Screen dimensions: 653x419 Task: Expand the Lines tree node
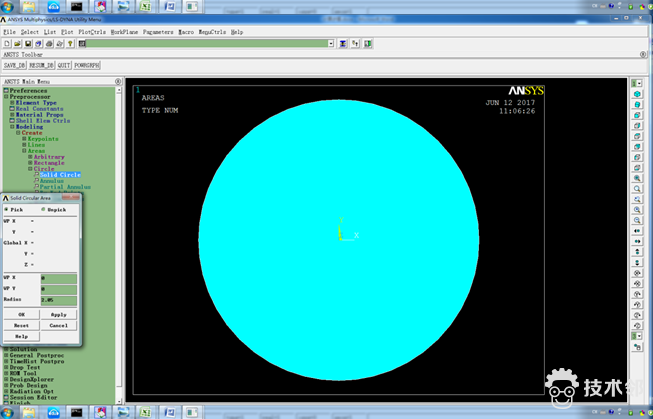coord(24,145)
